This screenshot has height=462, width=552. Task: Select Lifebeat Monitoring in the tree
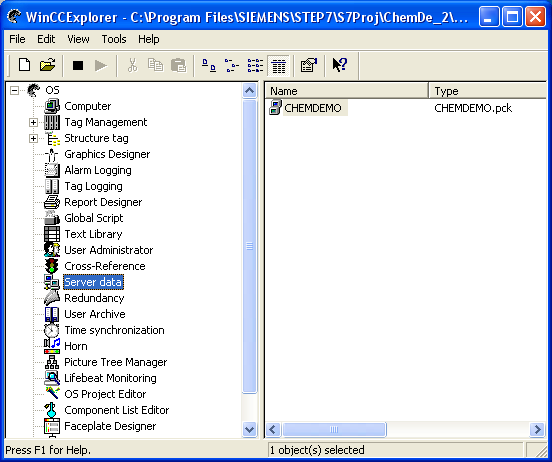click(110, 378)
